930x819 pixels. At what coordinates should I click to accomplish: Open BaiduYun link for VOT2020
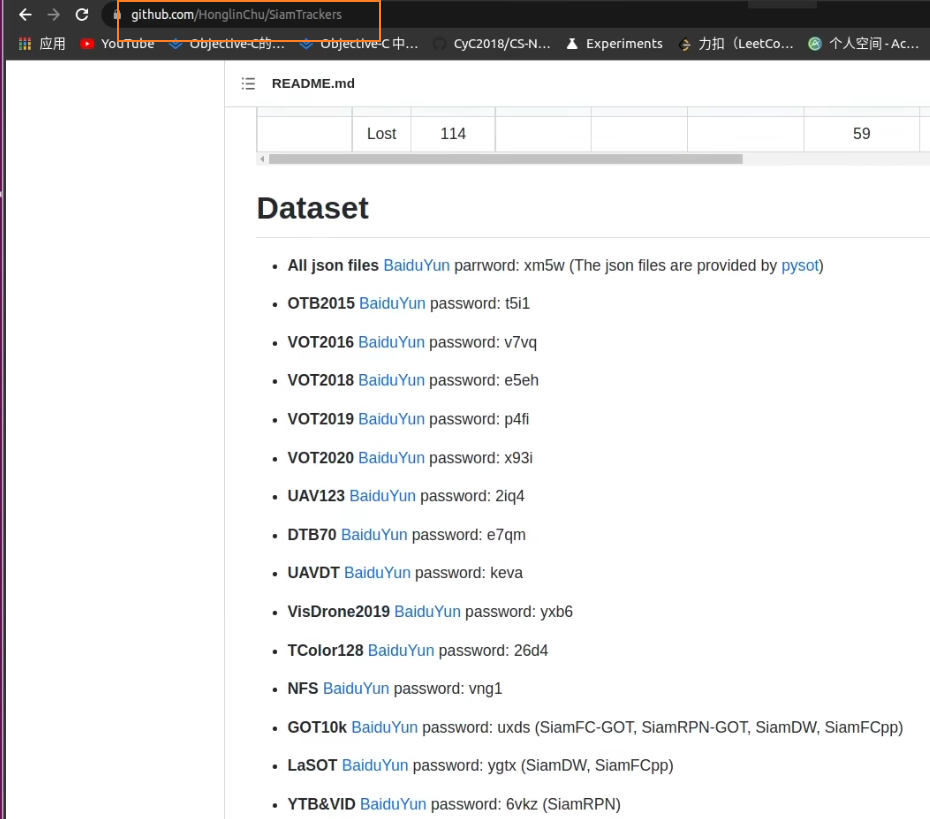391,458
